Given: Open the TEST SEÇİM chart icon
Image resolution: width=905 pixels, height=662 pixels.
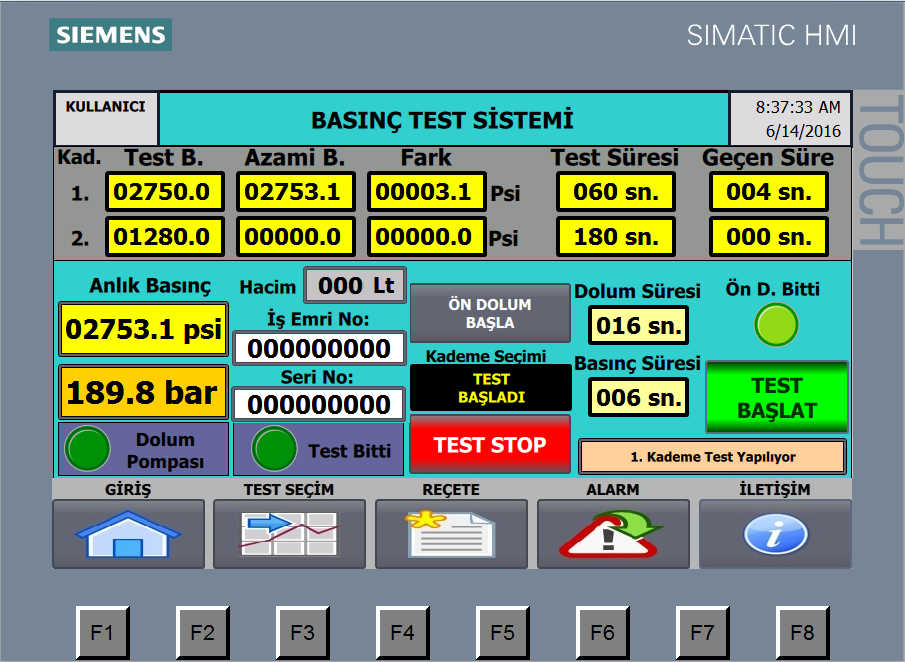Looking at the screenshot, I should (x=289, y=534).
